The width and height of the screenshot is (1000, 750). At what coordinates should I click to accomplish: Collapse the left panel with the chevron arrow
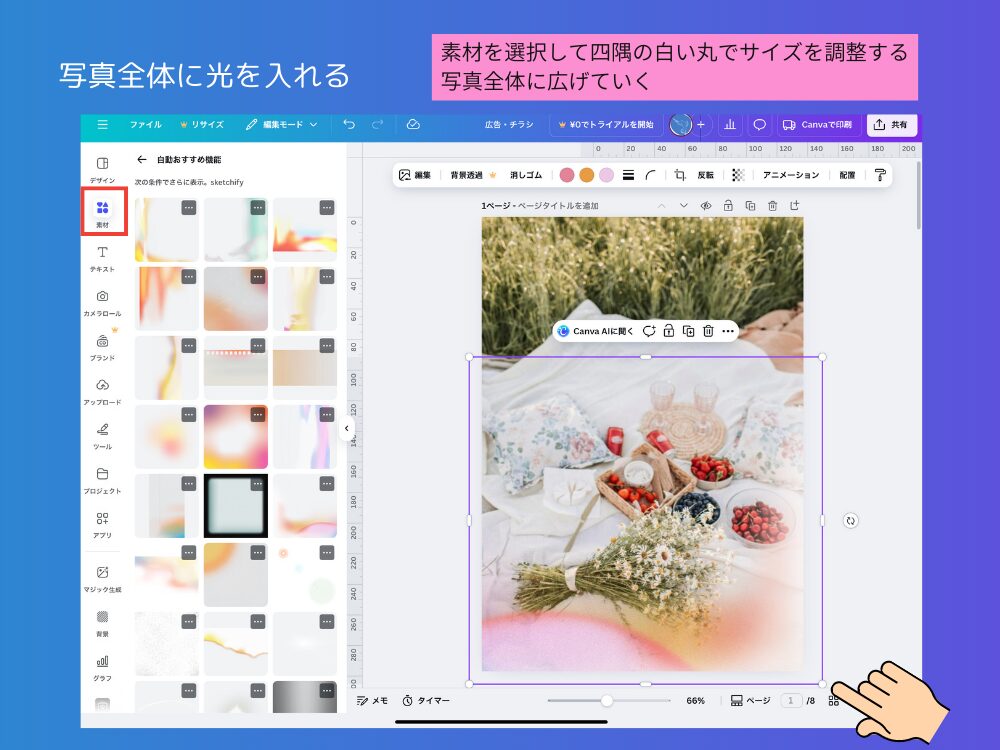tap(348, 428)
